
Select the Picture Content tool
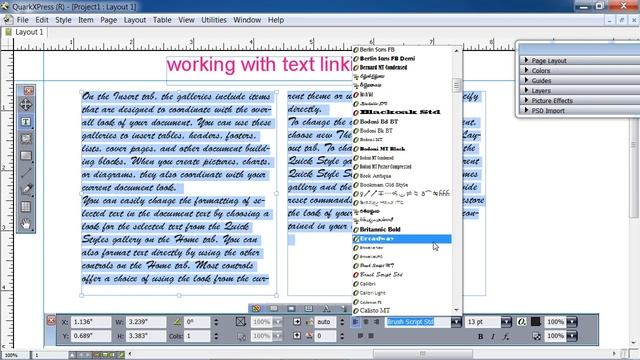[26, 139]
